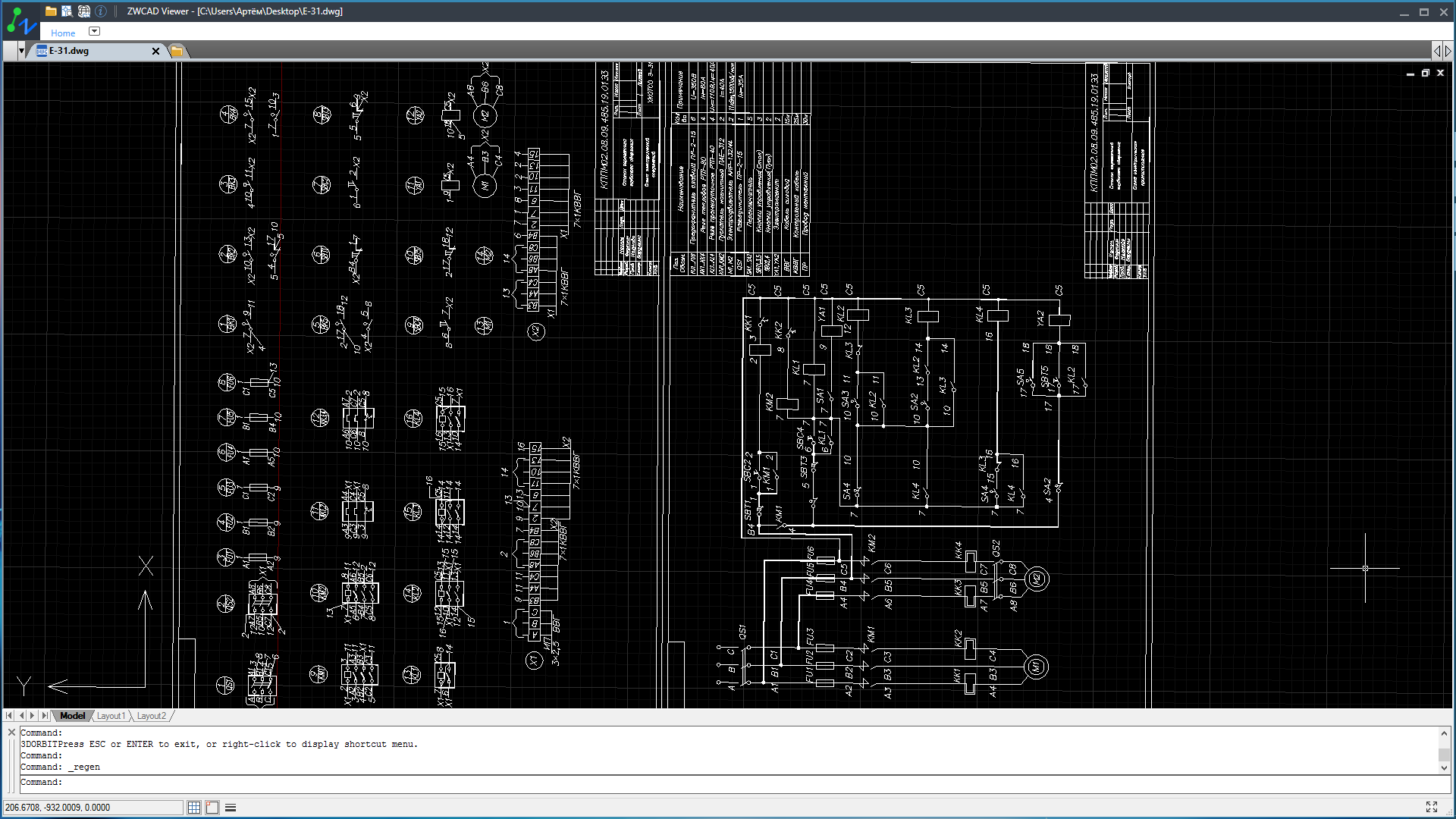Image resolution: width=1456 pixels, height=819 pixels.
Task: Toggle lineweight display in status bar
Action: 231,808
